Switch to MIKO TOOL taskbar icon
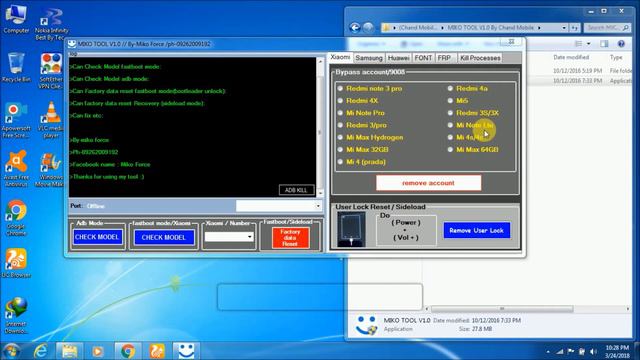Viewport: 640px width, 360px height. pyautogui.click(x=186, y=351)
